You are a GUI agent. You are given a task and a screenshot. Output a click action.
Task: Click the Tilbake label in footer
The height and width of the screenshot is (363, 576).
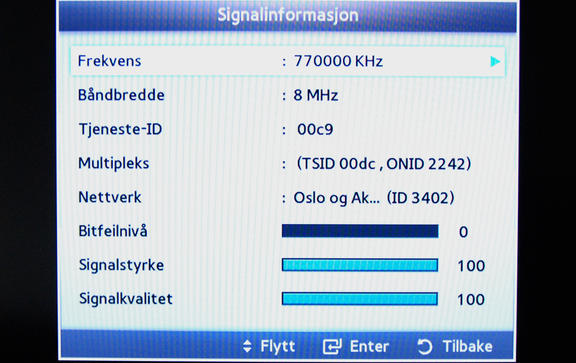tap(467, 346)
